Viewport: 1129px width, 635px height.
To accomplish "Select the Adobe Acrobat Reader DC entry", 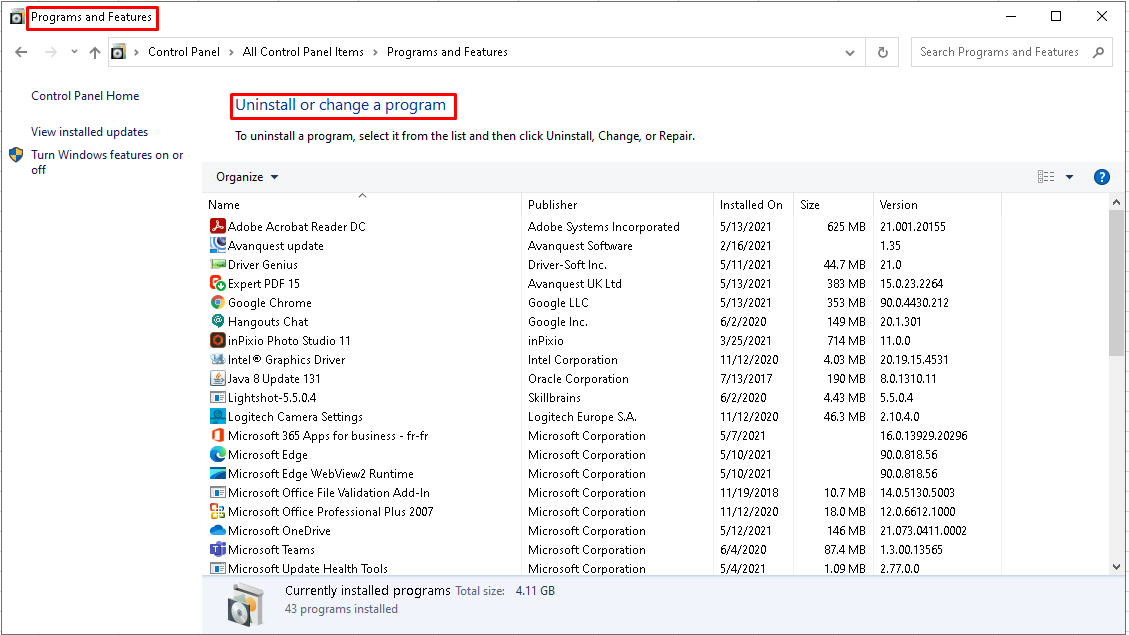I will [x=297, y=226].
